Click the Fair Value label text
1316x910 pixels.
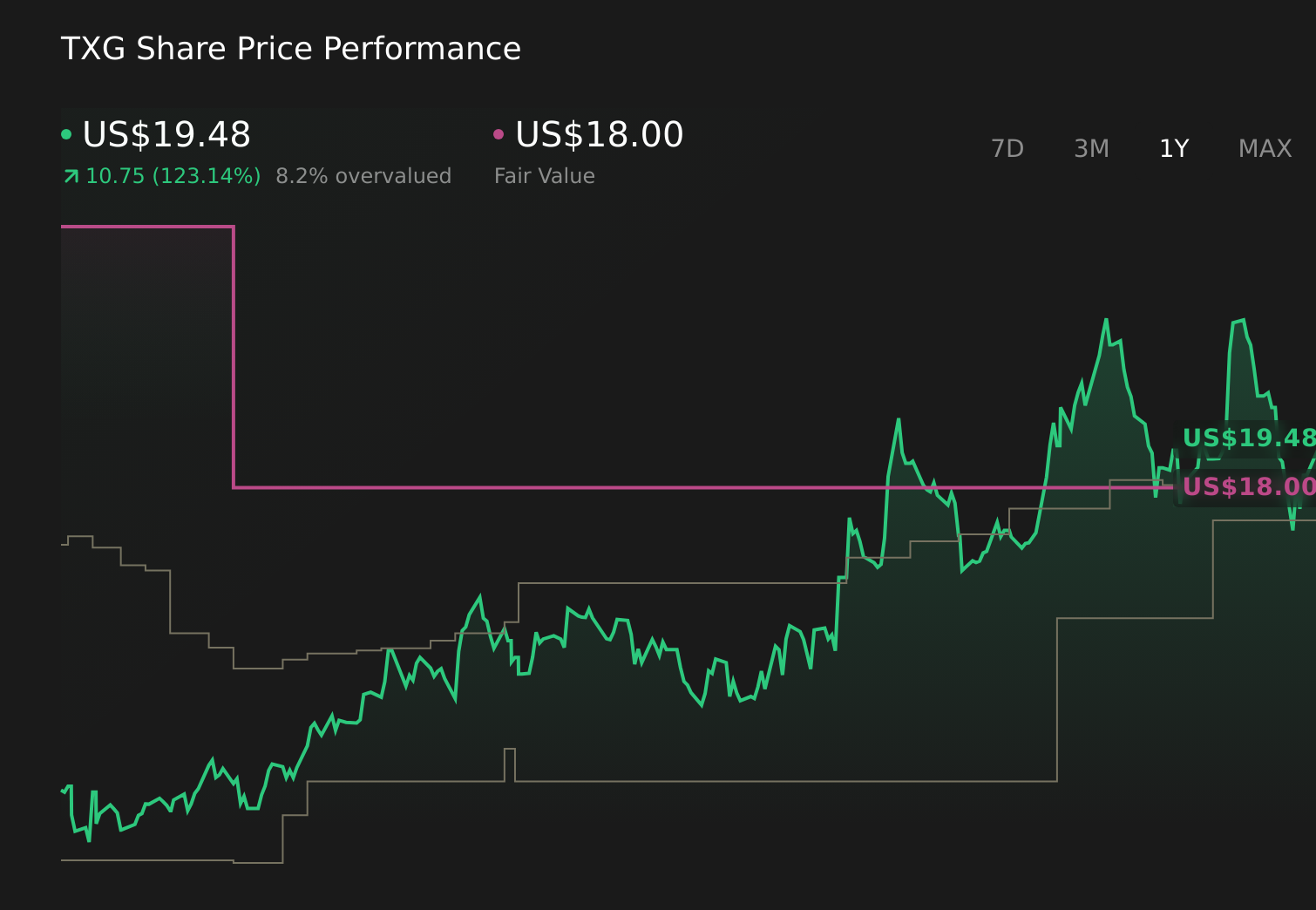pos(543,175)
